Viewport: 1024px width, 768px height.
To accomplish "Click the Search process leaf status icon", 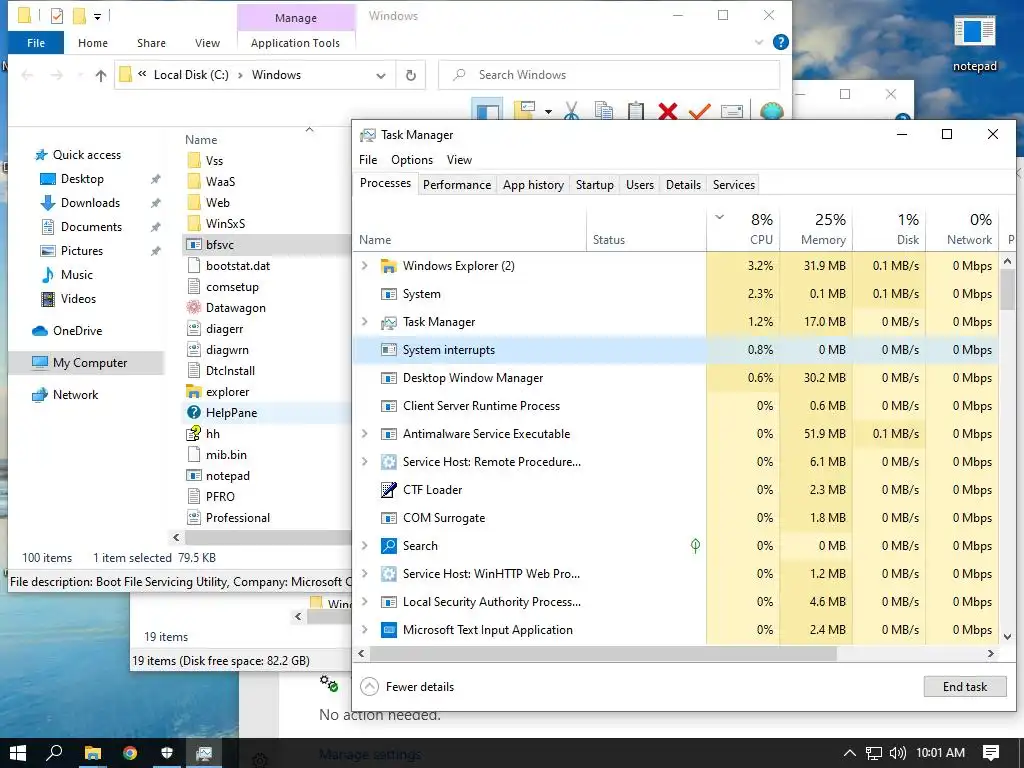I will click(x=696, y=545).
